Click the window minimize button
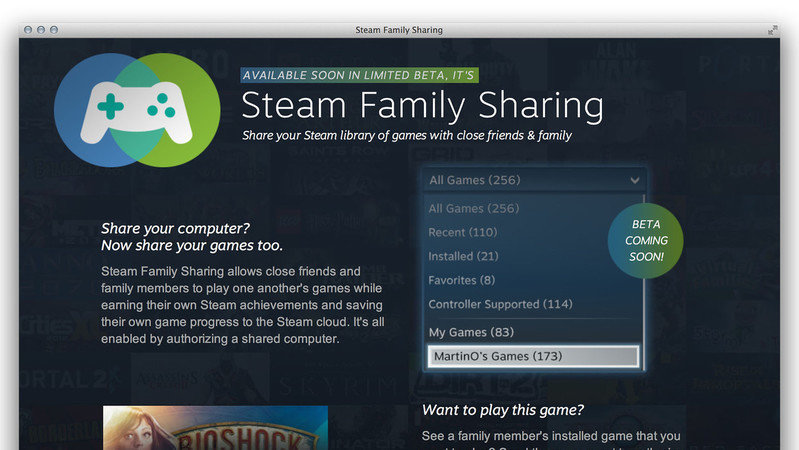Screen dimensions: 799x450 41,30
